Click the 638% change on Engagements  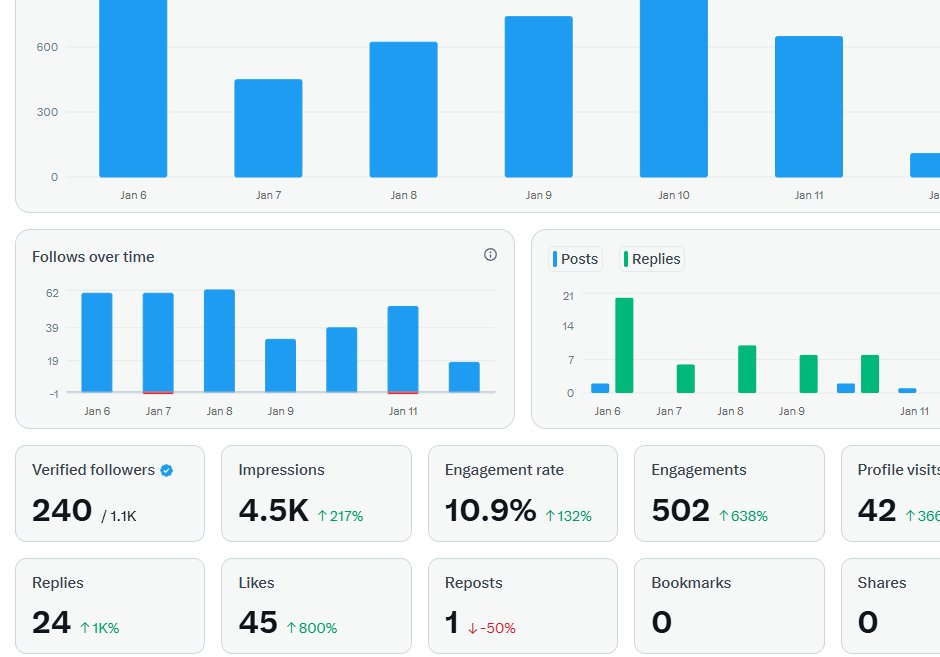point(743,516)
